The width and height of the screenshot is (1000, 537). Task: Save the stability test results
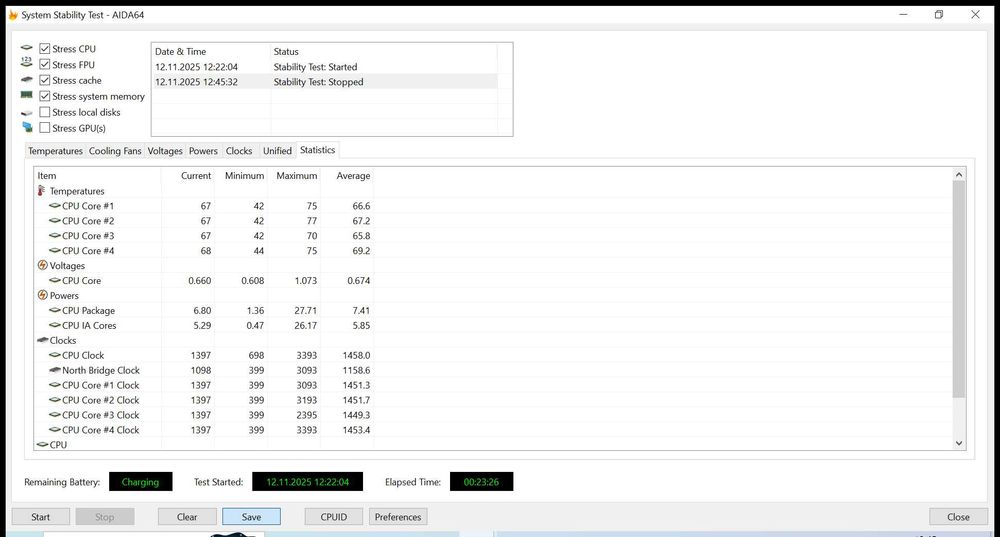coord(251,517)
